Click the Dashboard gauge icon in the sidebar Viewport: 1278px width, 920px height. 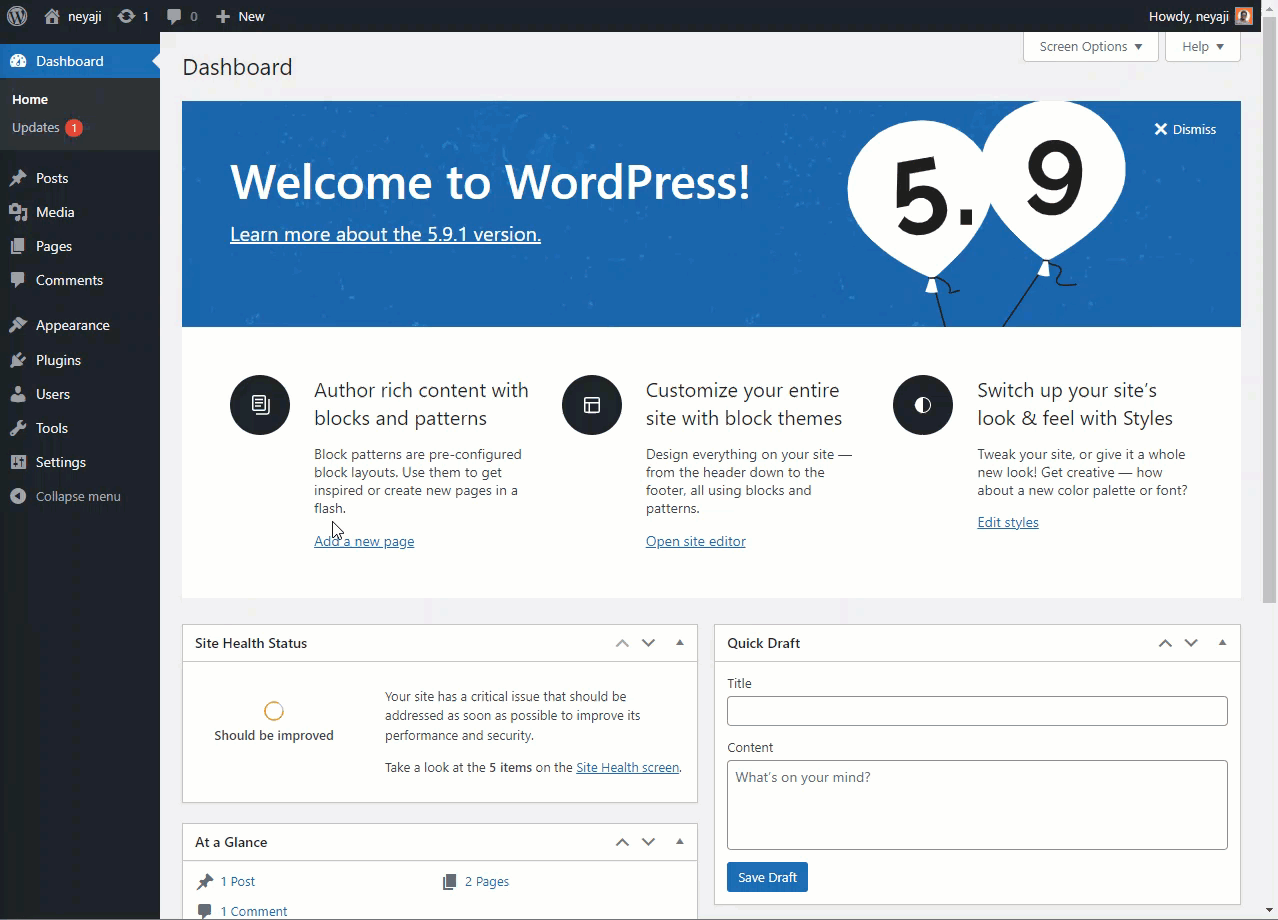pos(18,61)
